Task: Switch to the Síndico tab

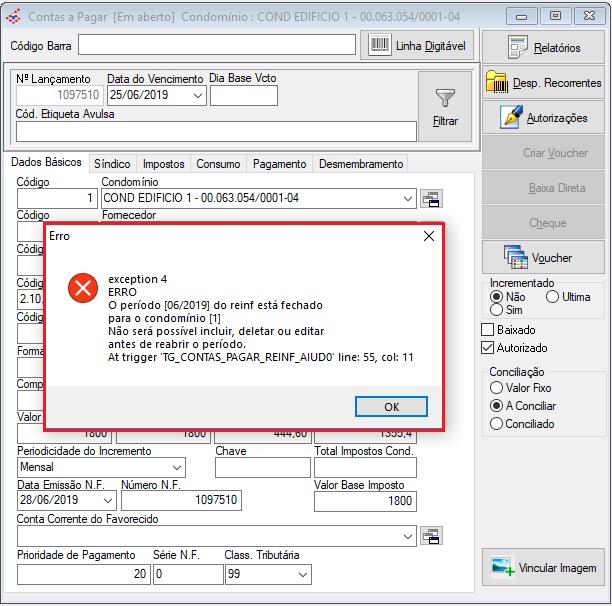Action: coord(112,164)
